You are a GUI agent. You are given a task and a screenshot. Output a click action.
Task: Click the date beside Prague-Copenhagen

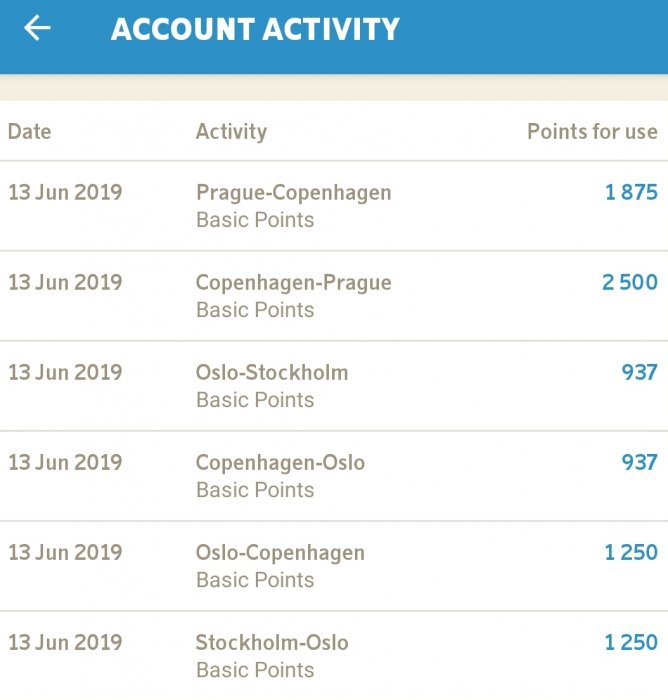65,192
